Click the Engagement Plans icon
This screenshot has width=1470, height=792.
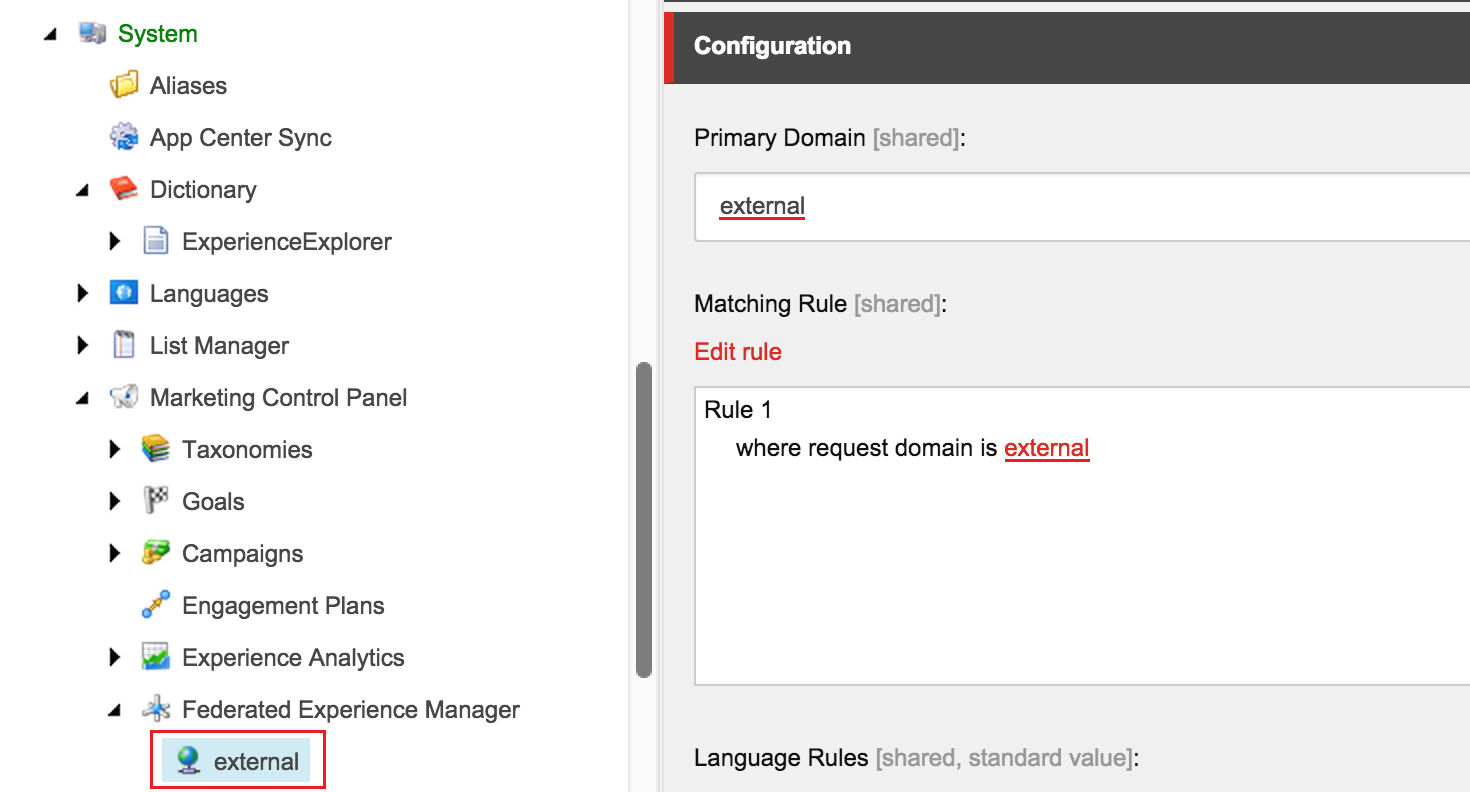(156, 606)
